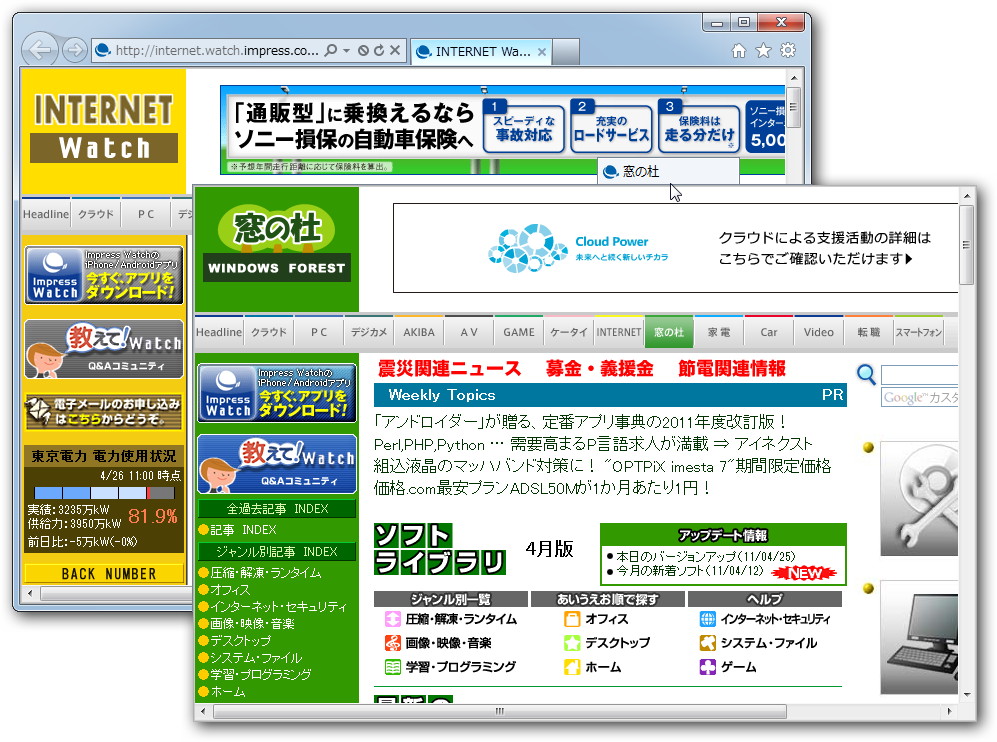Open the address bar history dropdown arrow

[x=346, y=50]
